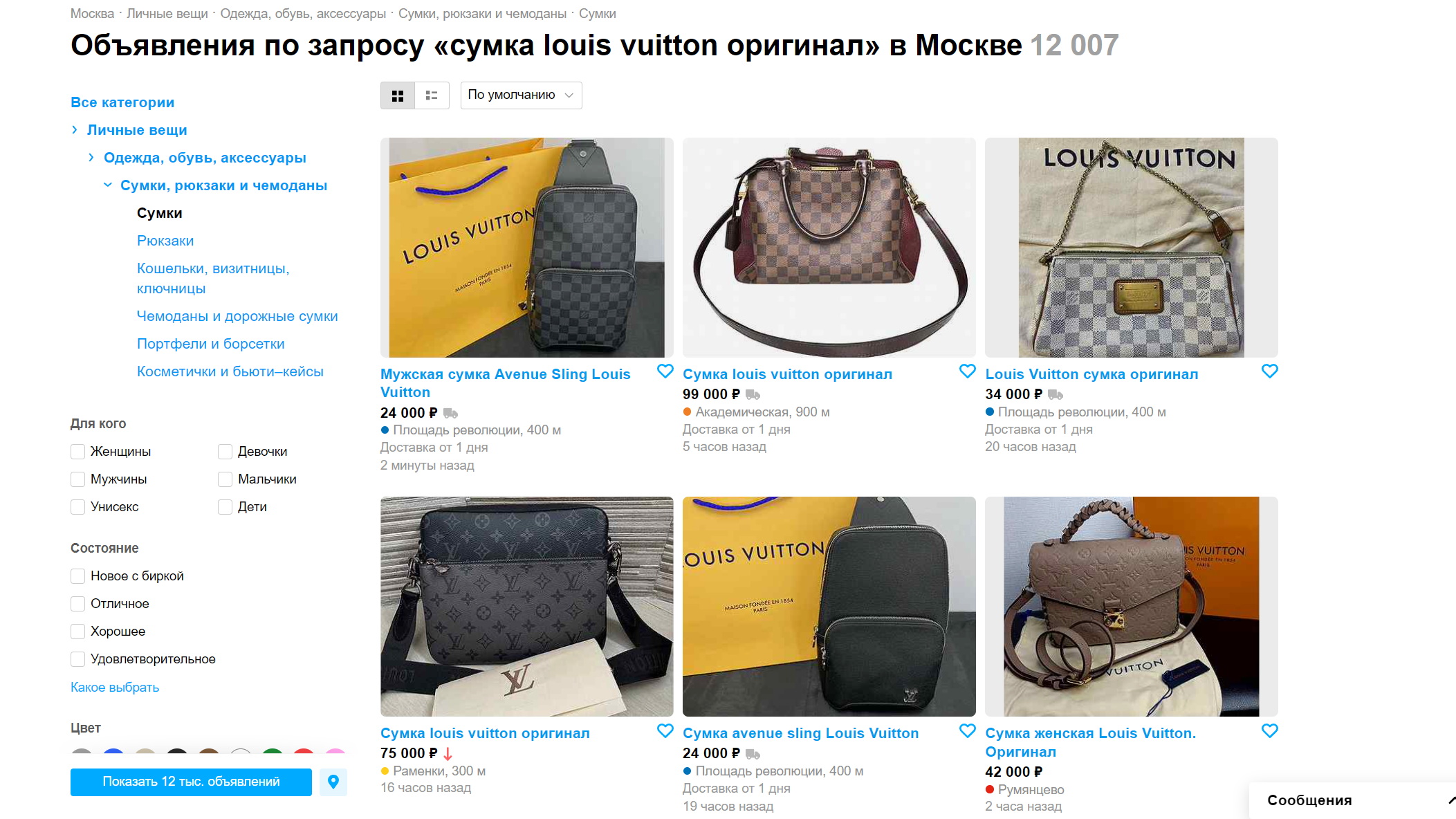Open the Какое выбрать help link
Viewport: 1456px width, 819px height.
(x=115, y=687)
